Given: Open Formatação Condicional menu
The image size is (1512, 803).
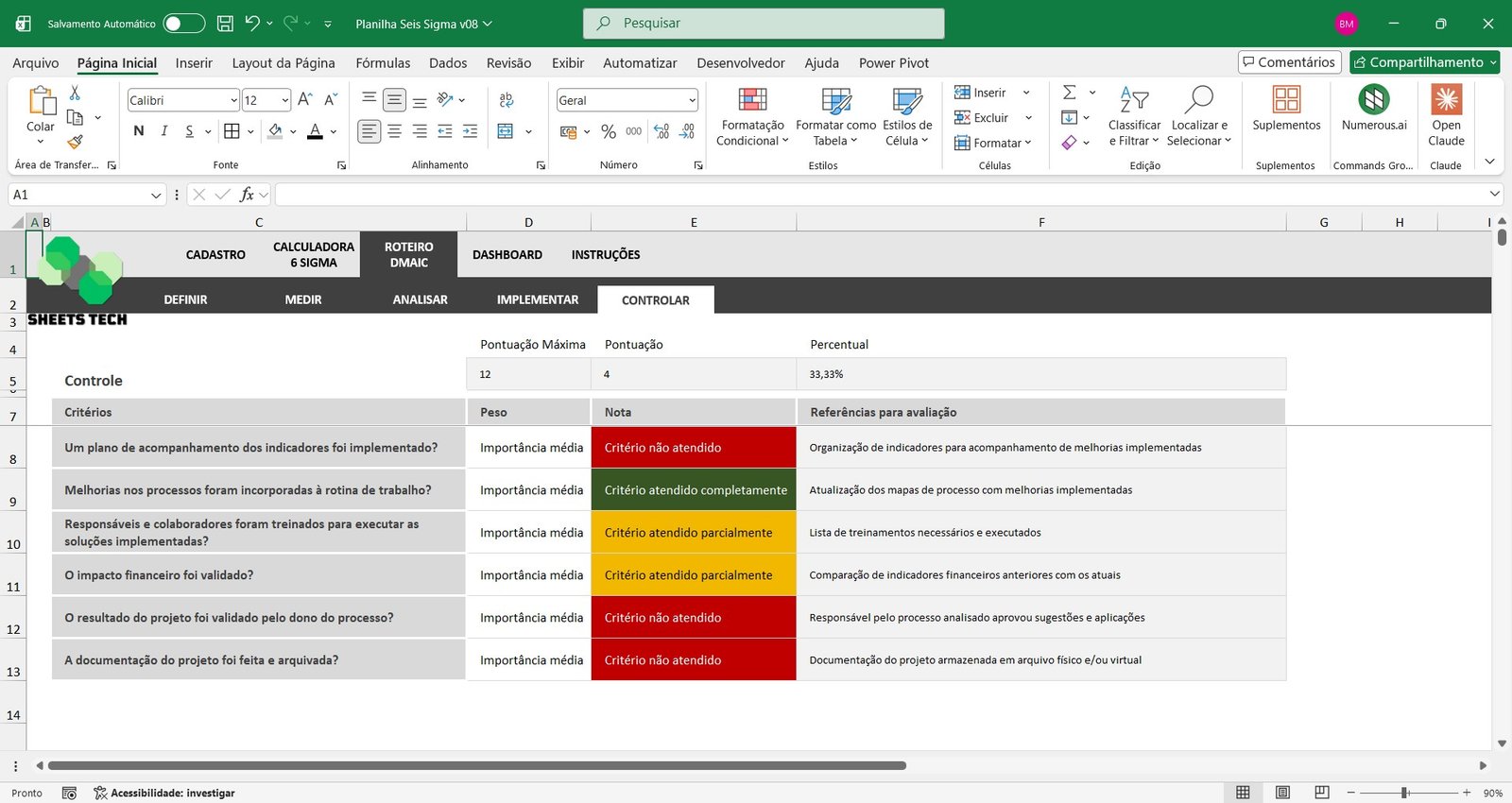Looking at the screenshot, I should (752, 116).
